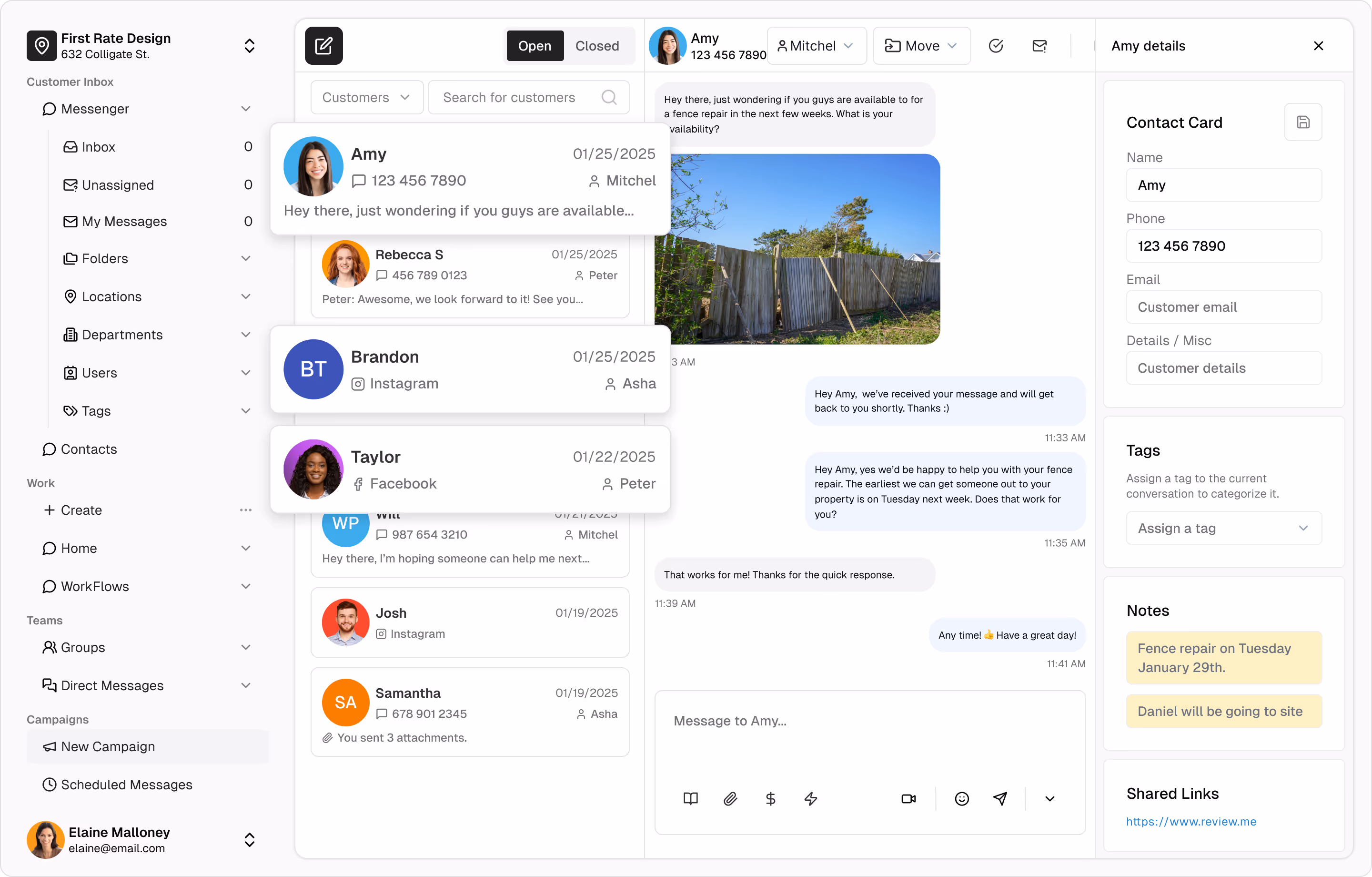
Task: Click the compose new message icon
Action: tap(323, 46)
